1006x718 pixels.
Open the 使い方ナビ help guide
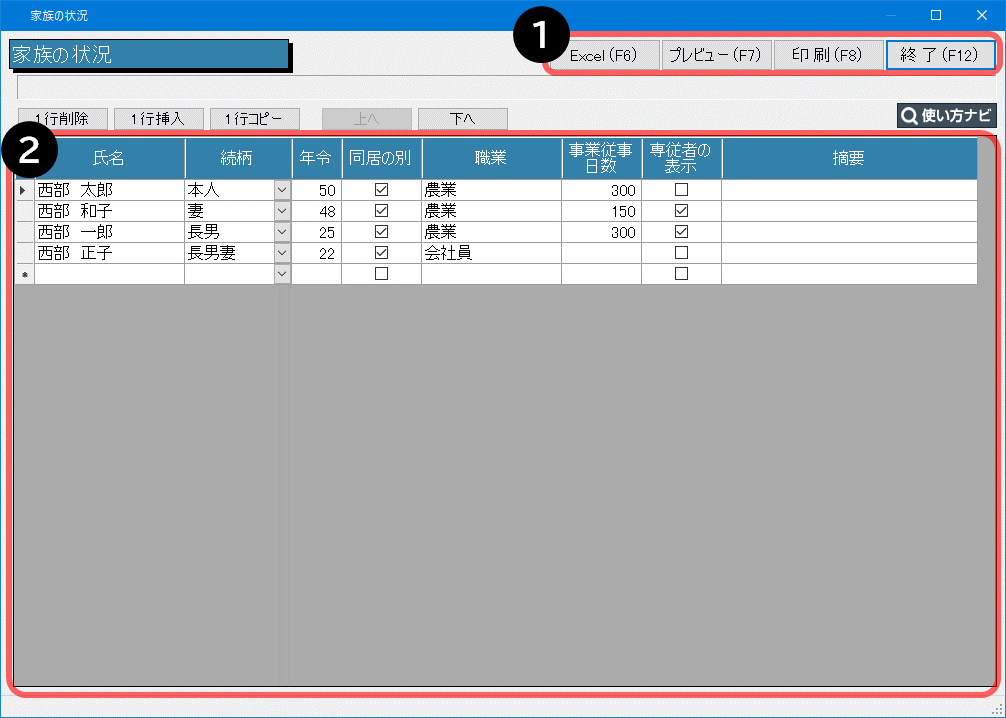[946, 116]
